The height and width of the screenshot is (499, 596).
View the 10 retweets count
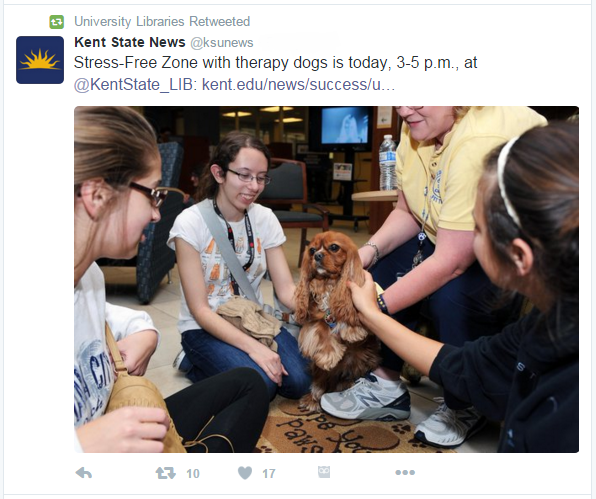pyautogui.click(x=193, y=474)
